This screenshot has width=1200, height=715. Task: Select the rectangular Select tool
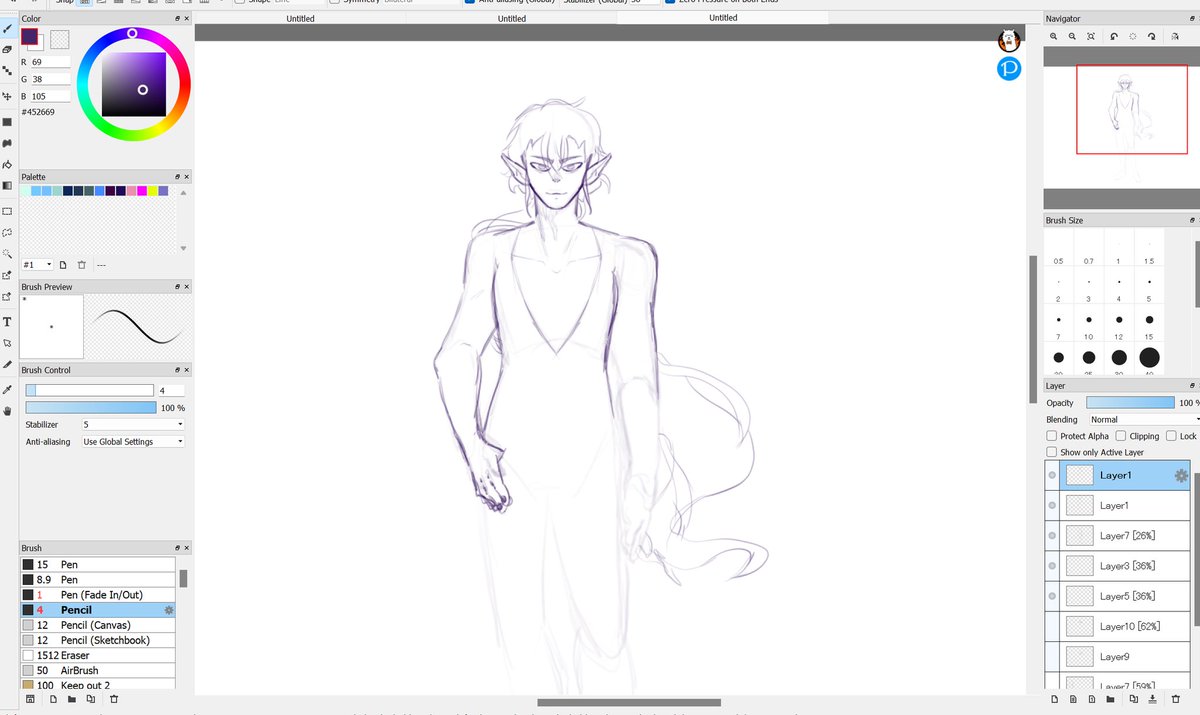[7, 211]
